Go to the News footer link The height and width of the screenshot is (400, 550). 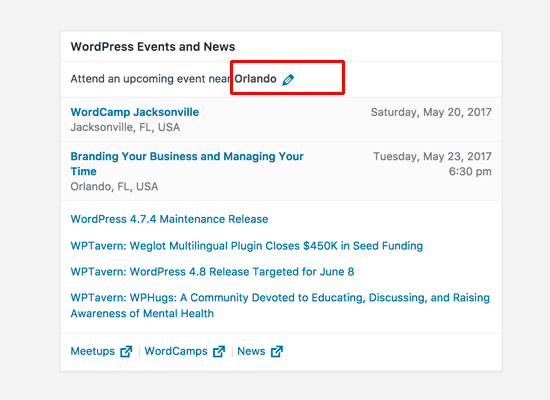[x=251, y=351]
